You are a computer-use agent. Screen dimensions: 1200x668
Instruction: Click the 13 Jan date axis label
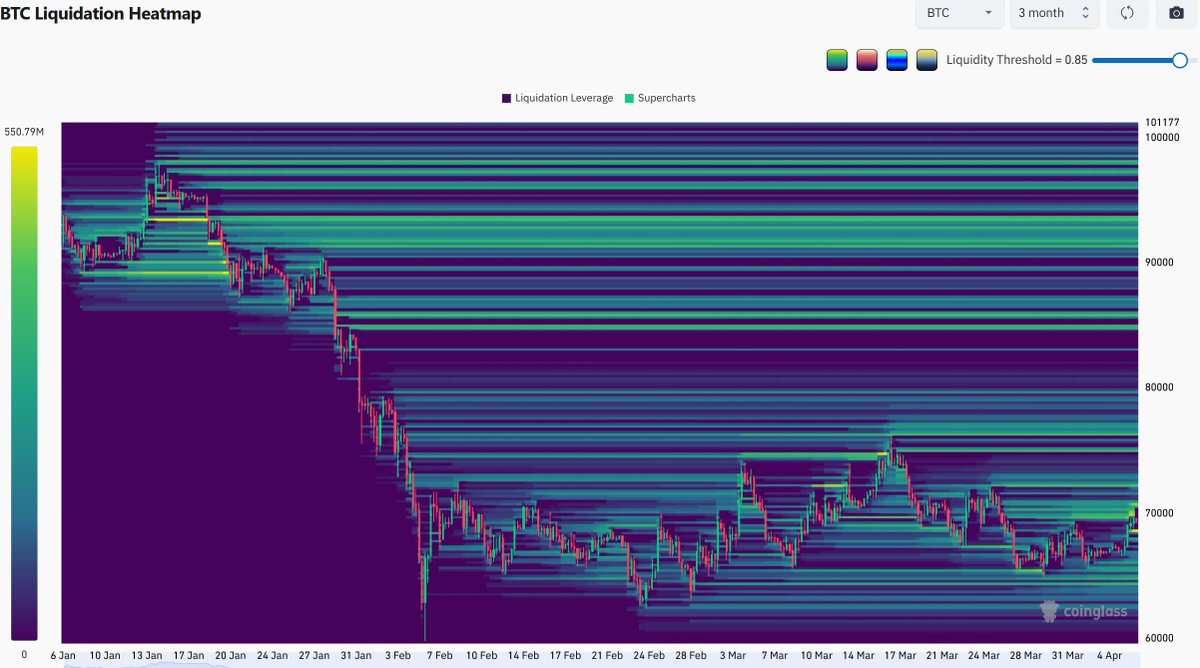pyautogui.click(x=147, y=656)
